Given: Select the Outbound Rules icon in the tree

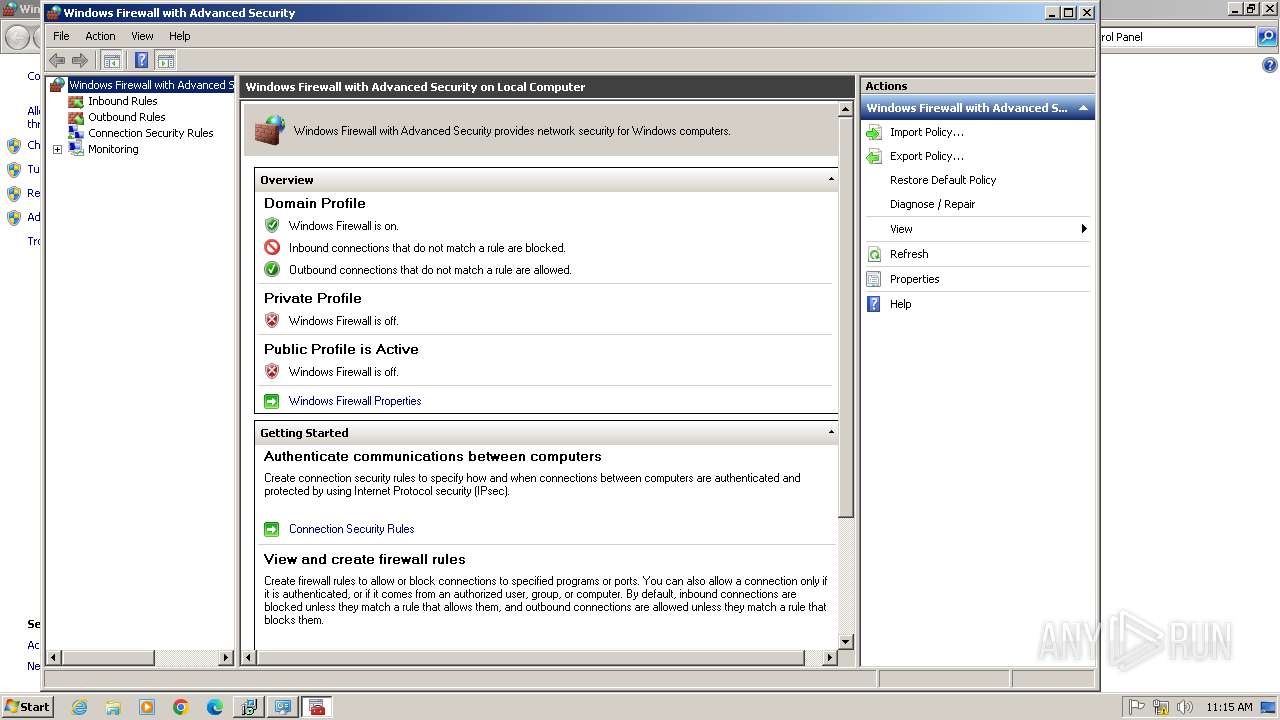Looking at the screenshot, I should coord(76,117).
